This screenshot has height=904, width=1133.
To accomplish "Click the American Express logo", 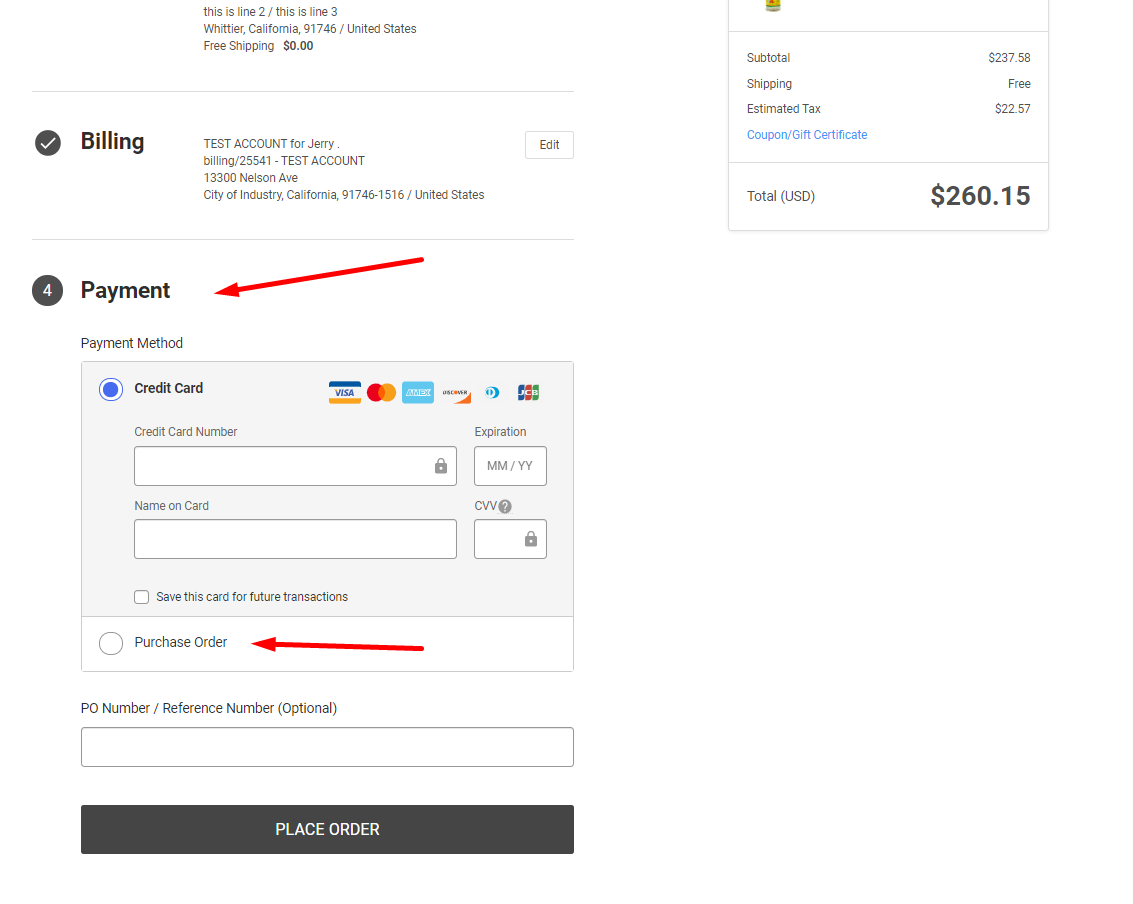I will point(418,392).
